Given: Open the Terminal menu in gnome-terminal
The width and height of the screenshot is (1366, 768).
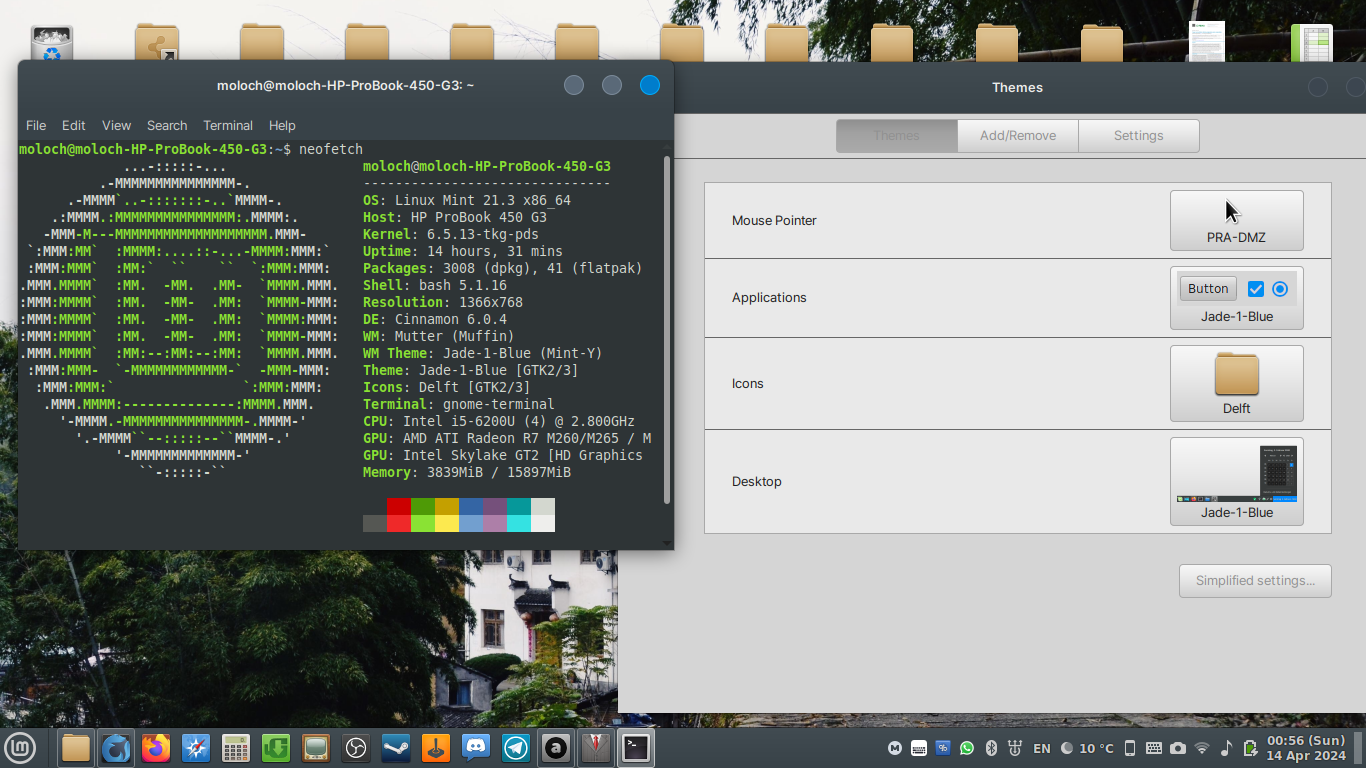Looking at the screenshot, I should point(228,125).
